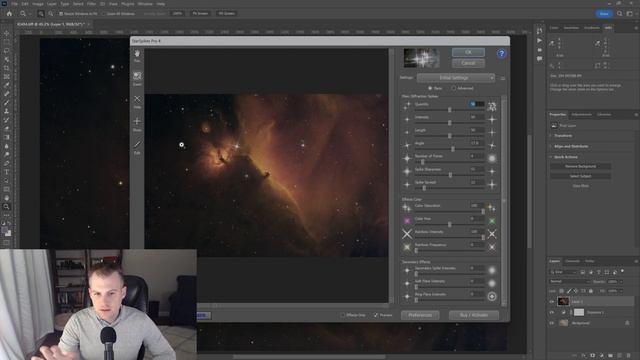Image resolution: width=640 pixels, height=360 pixels.
Task: Toggle Zoom All Windows checkbox
Action: point(104,13)
